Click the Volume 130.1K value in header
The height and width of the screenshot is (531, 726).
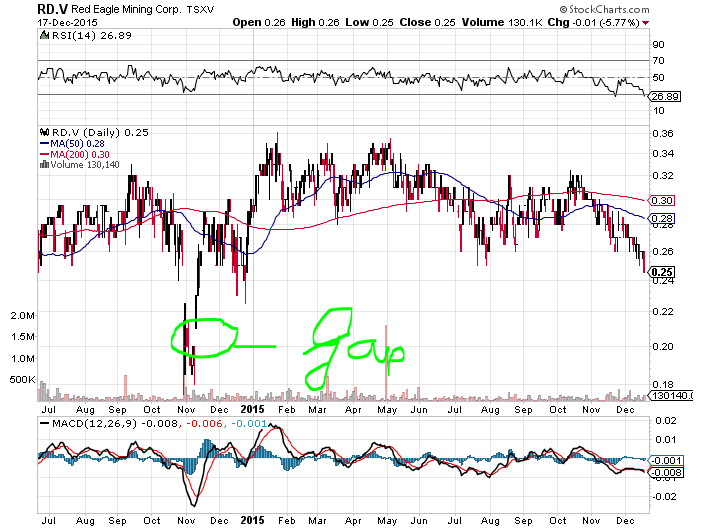[501, 22]
